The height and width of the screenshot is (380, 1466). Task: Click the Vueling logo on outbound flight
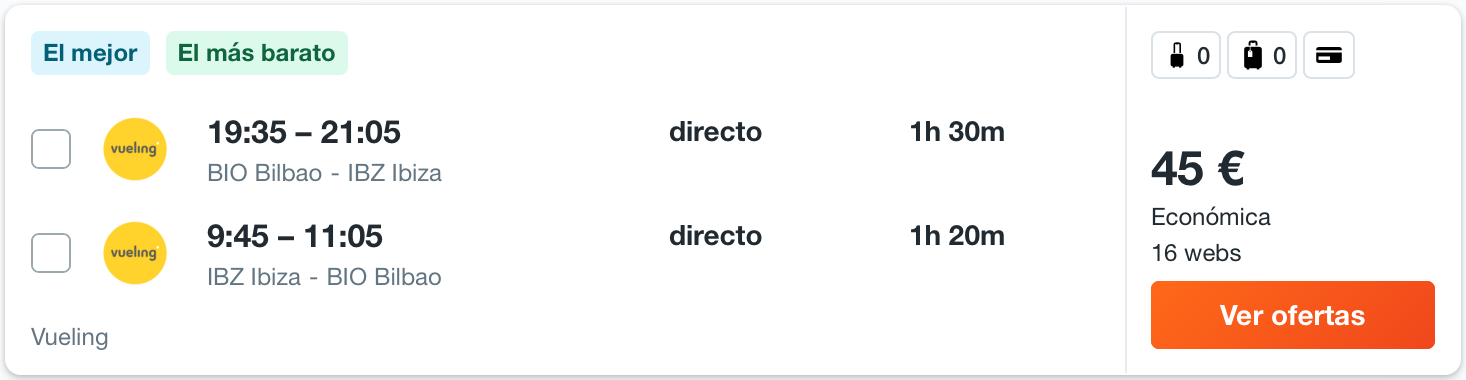(x=135, y=149)
